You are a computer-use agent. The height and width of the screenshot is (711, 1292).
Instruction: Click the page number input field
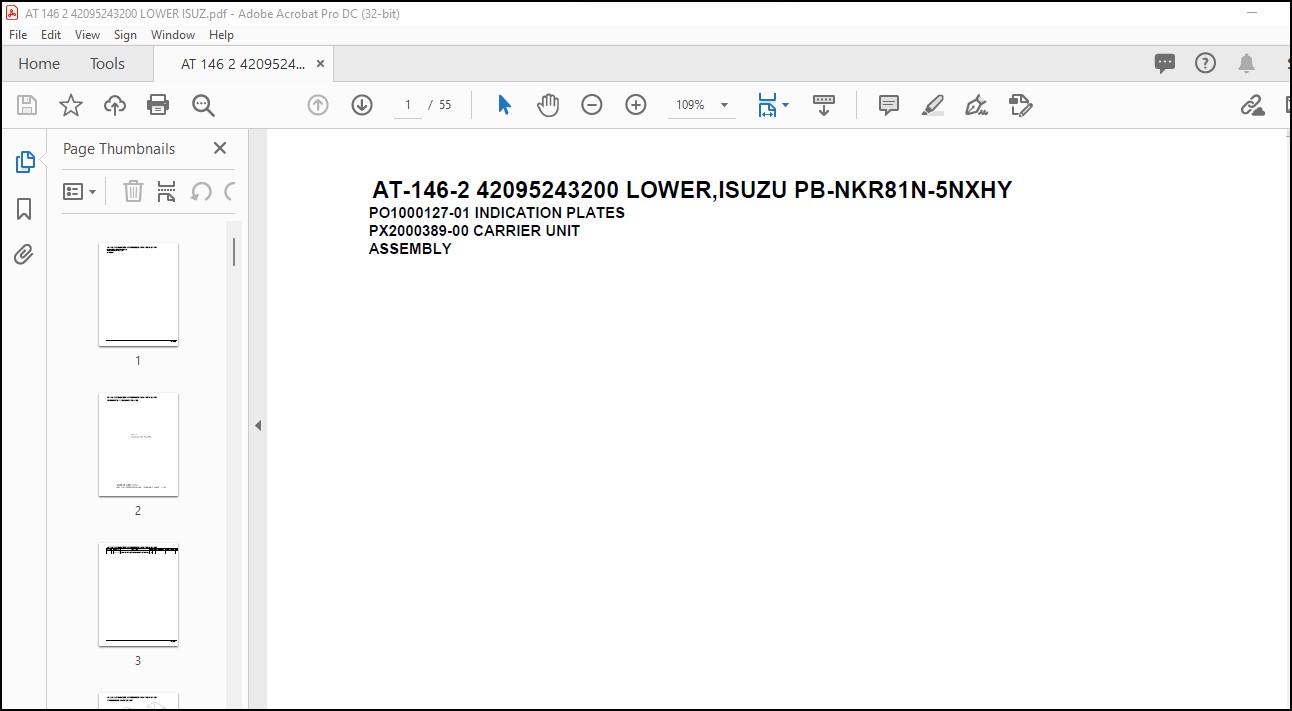click(408, 105)
